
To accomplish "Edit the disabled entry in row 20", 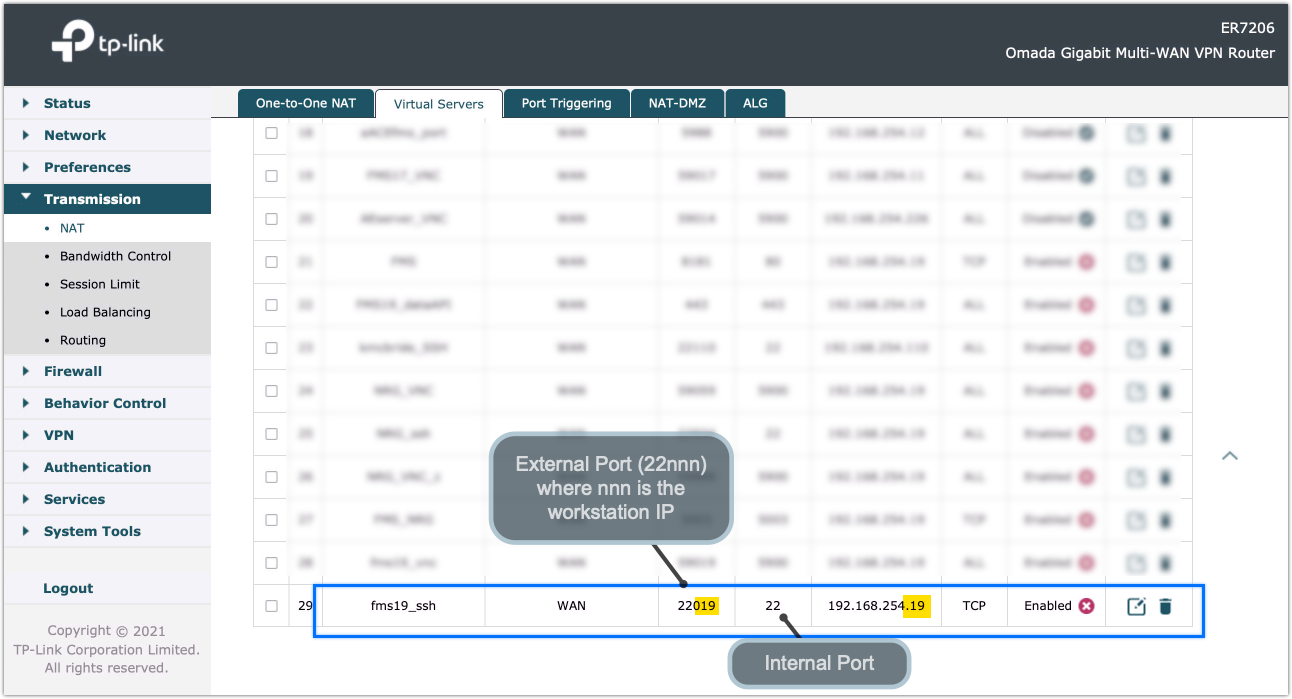I will [x=1136, y=219].
